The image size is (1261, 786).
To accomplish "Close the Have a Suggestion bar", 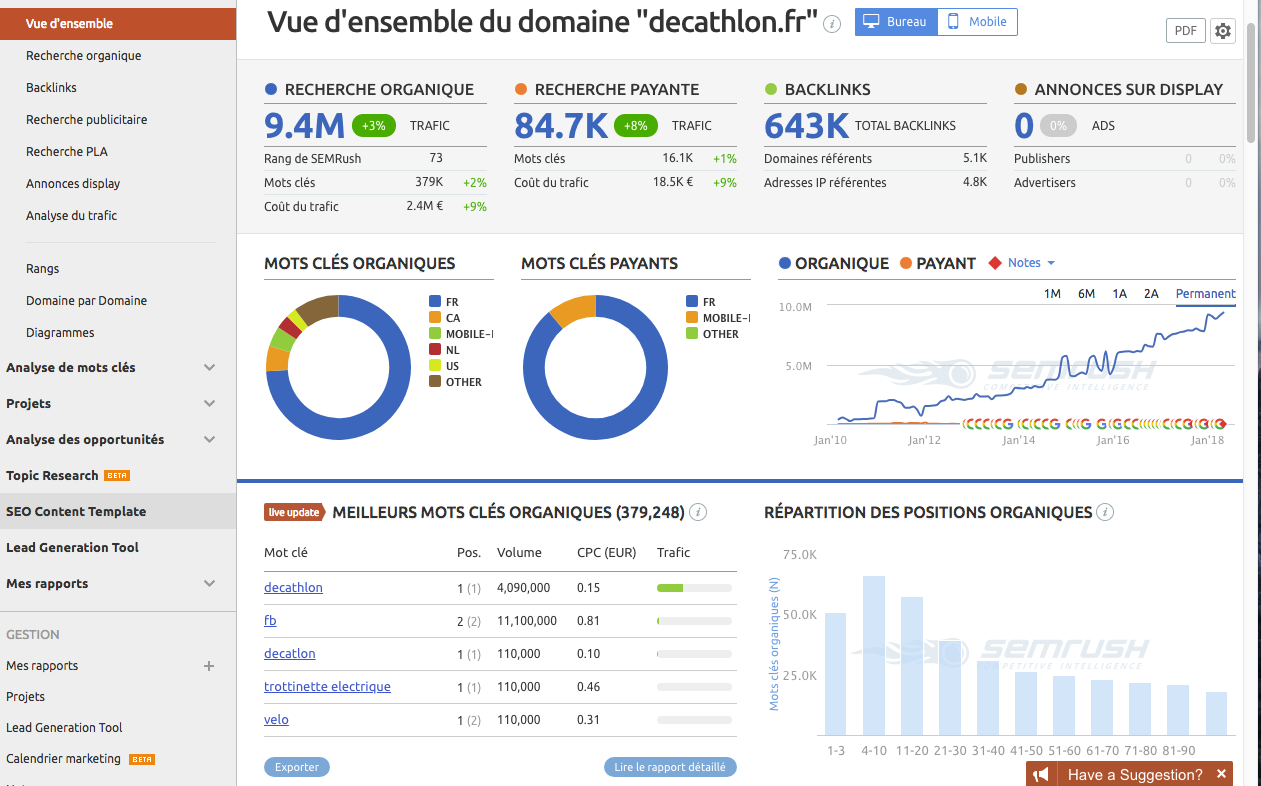I will pos(1221,774).
